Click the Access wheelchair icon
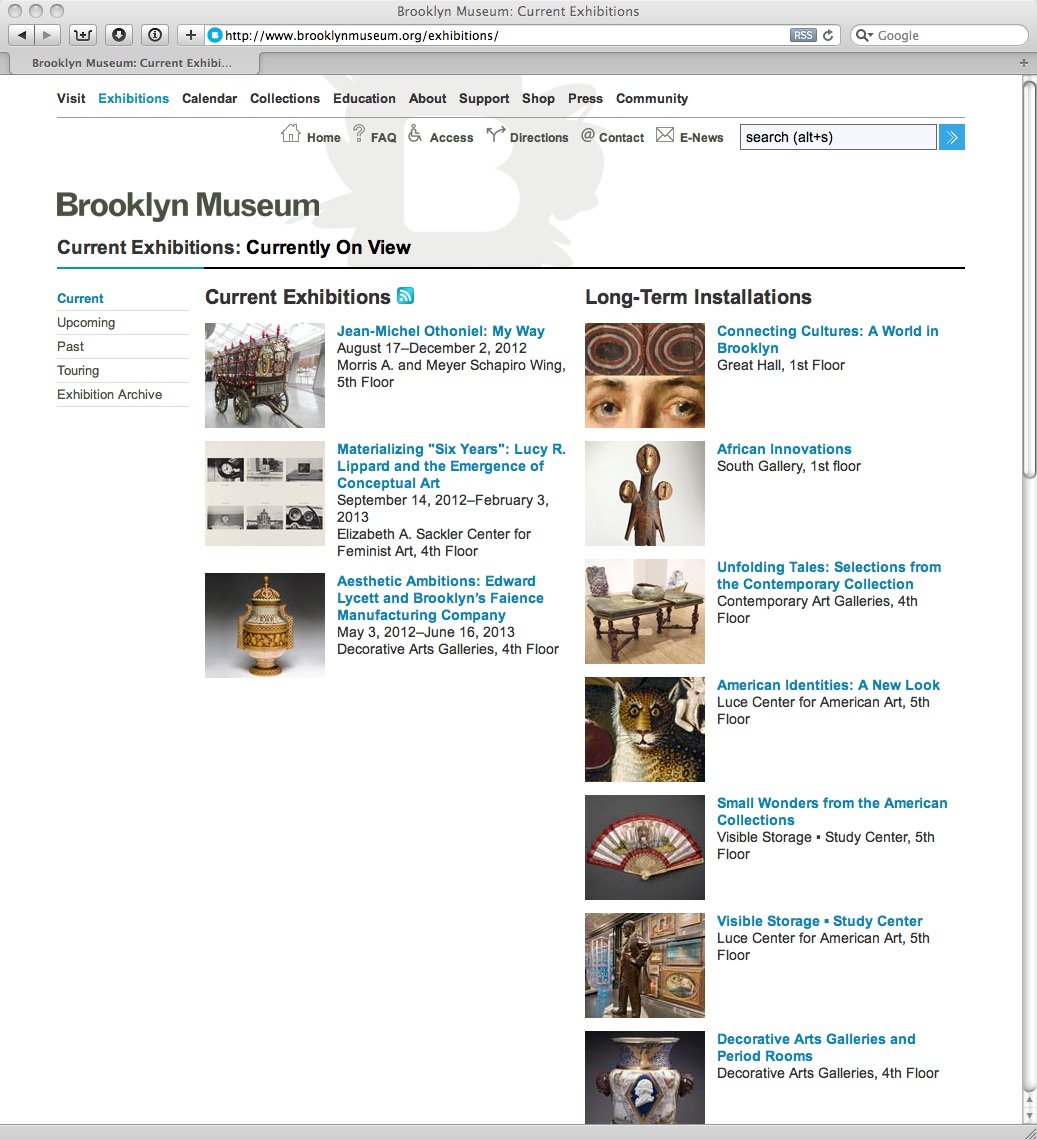Image resolution: width=1037 pixels, height=1140 pixels. point(415,133)
